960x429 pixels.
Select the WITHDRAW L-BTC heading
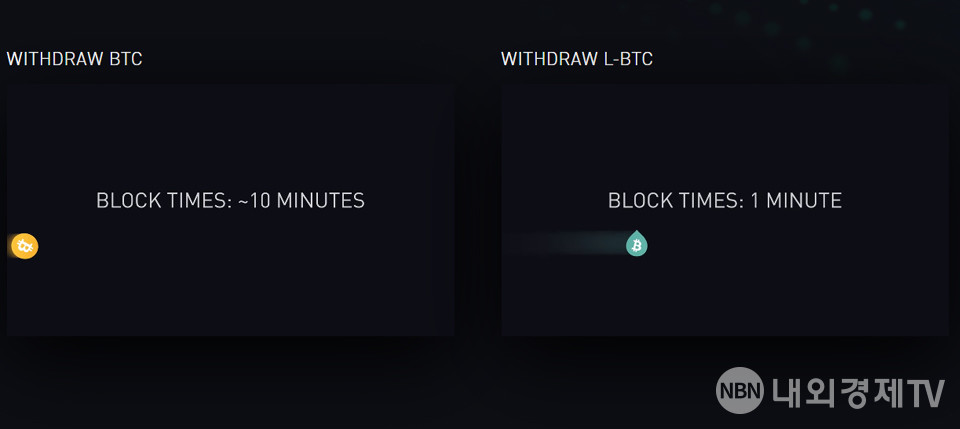(576, 59)
